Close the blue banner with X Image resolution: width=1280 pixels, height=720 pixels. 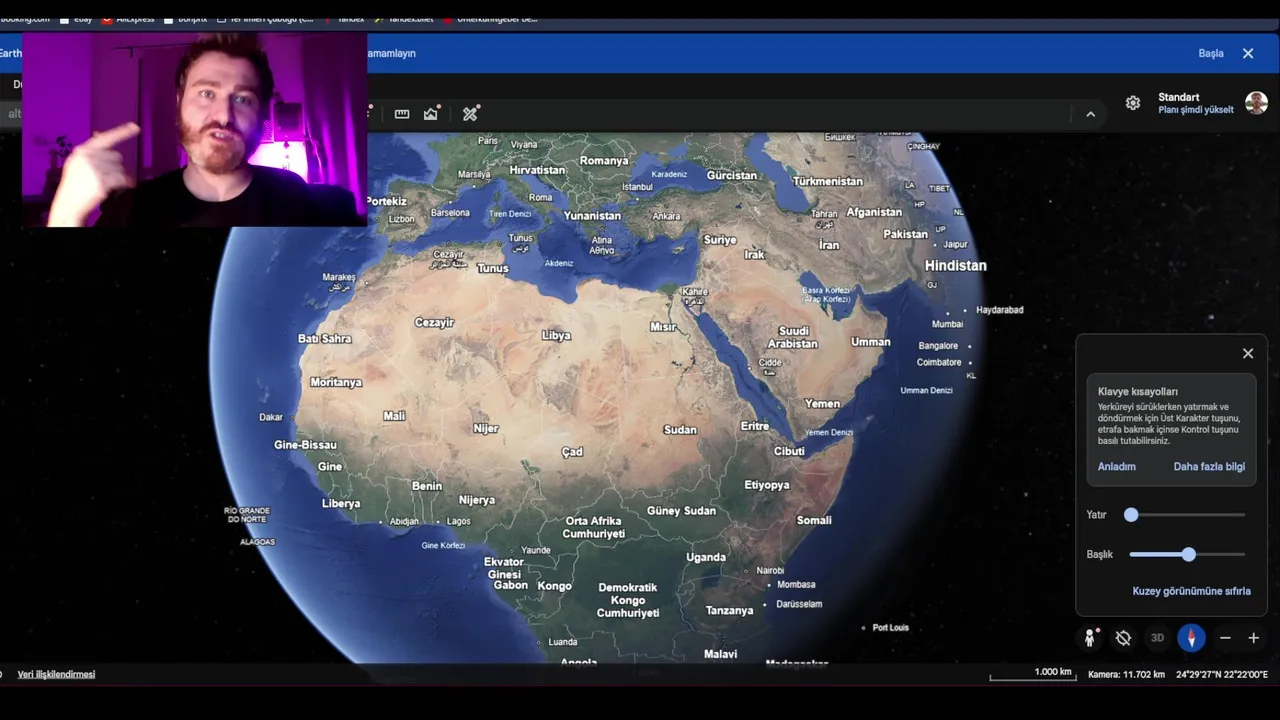tap(1248, 53)
